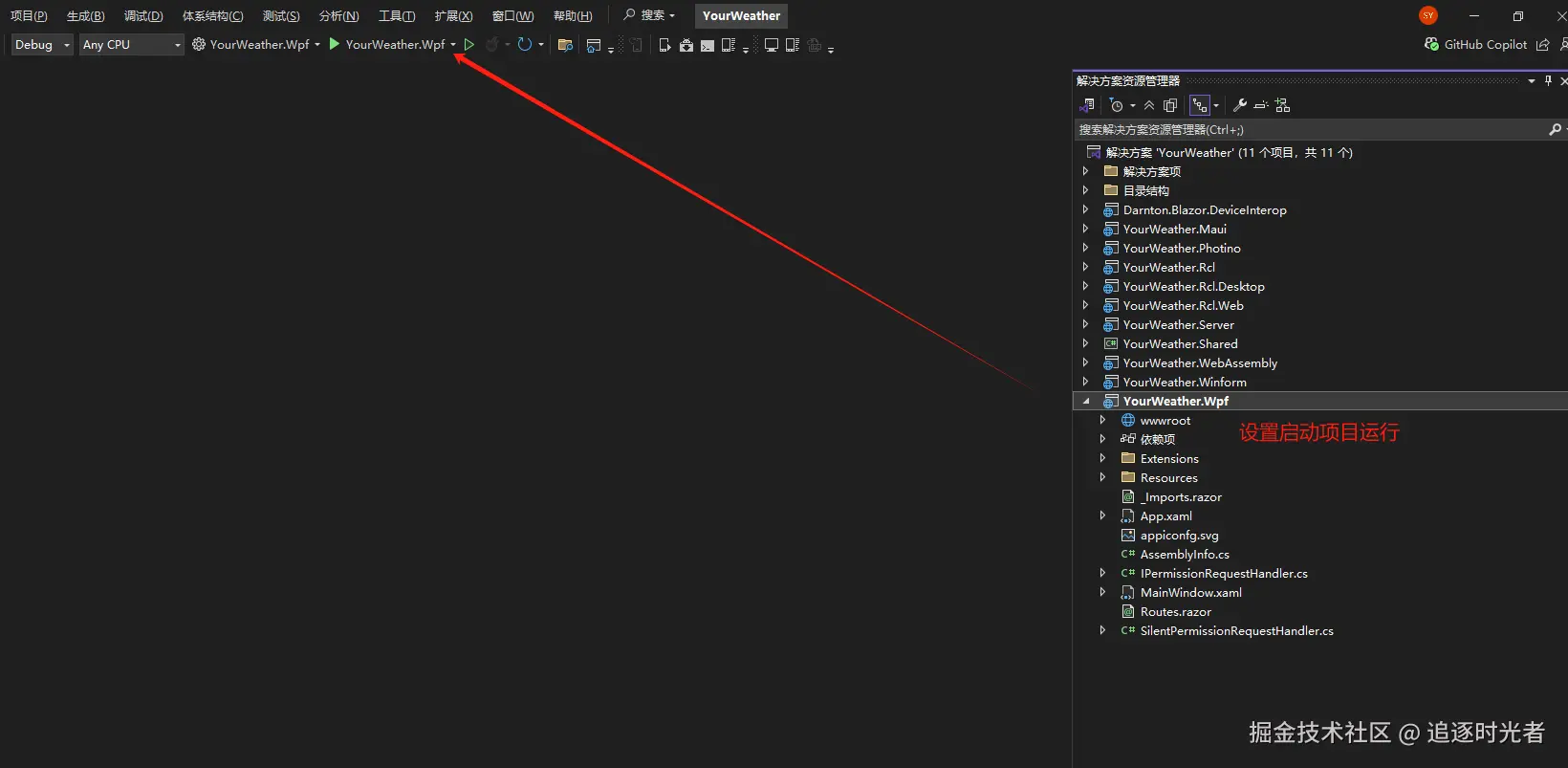The width and height of the screenshot is (1568, 768).
Task: Click the magnifier in the Solution Explorer search box
Action: (1555, 129)
